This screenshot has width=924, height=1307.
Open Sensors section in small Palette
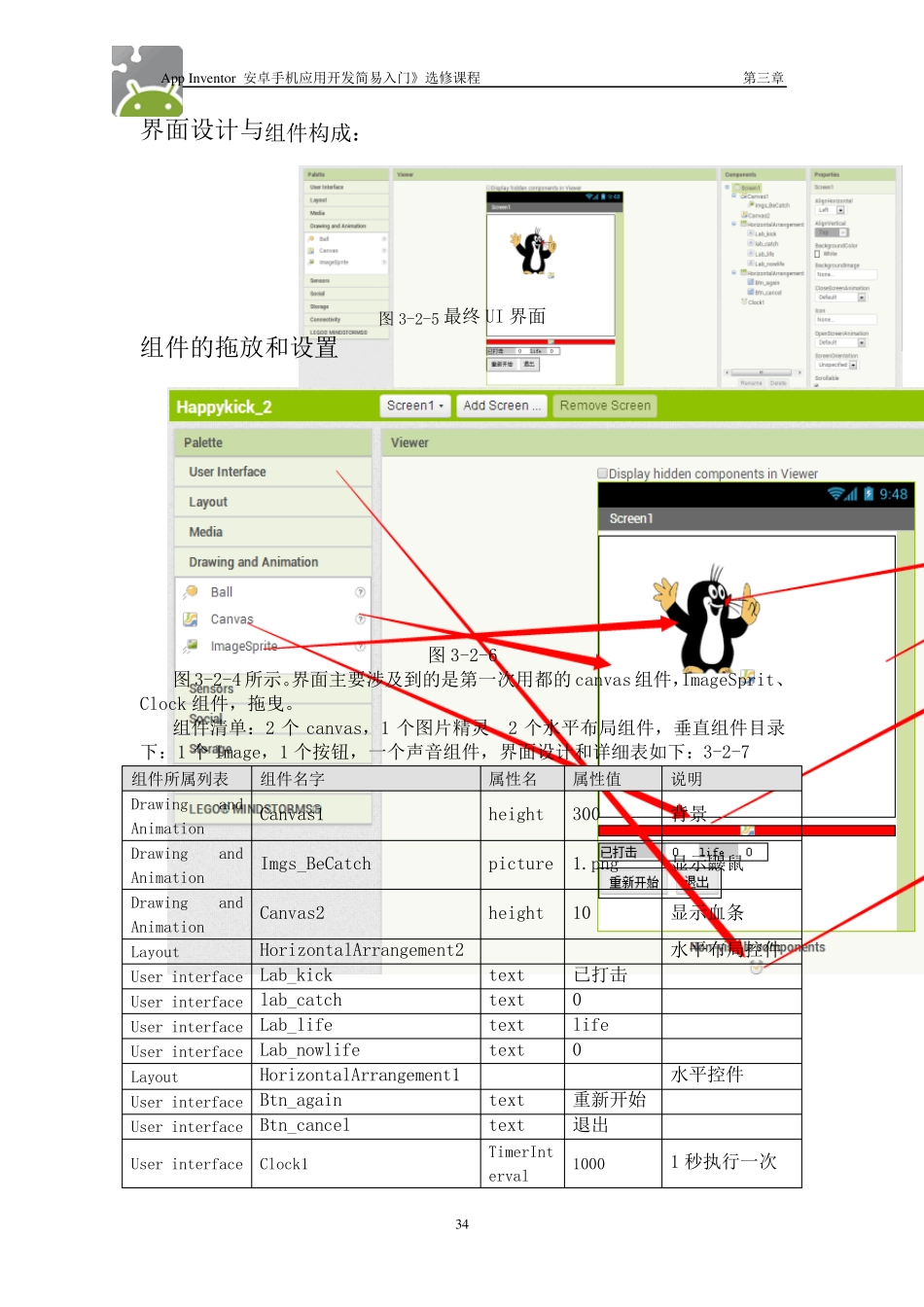click(348, 280)
